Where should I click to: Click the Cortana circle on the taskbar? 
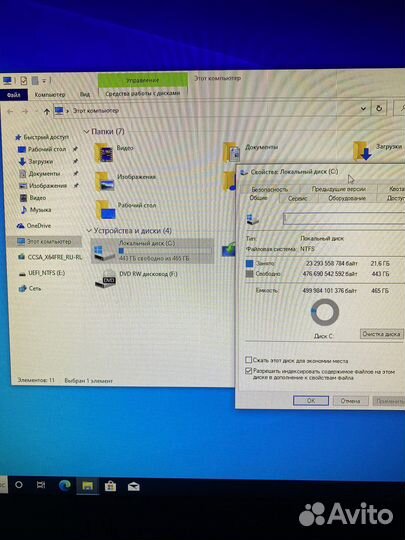(x=19, y=485)
